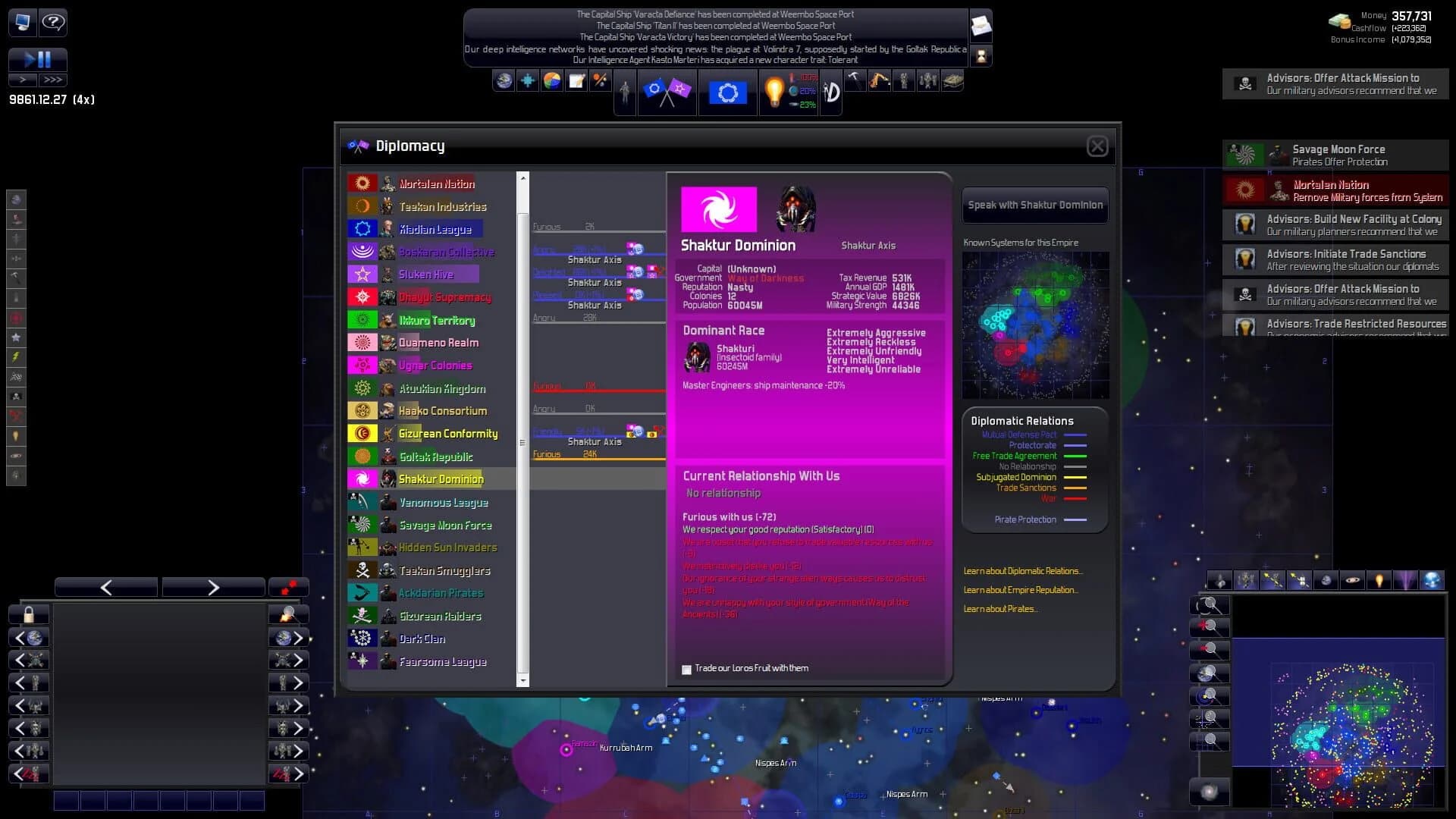Click the mining robot-arm icon in toolbar
The width and height of the screenshot is (1456, 819).
[x=880, y=80]
